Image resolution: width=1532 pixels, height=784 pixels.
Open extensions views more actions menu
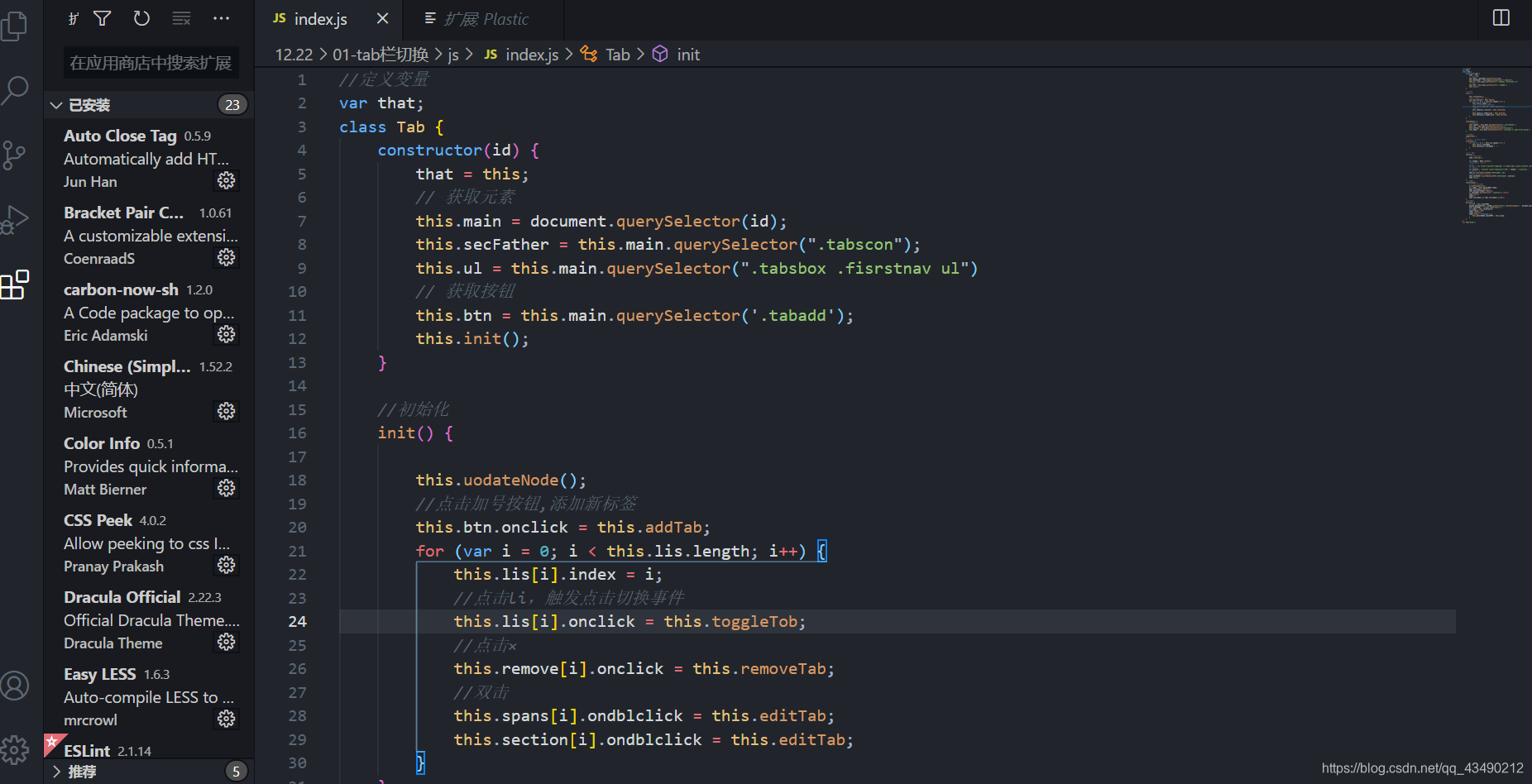pos(221,18)
